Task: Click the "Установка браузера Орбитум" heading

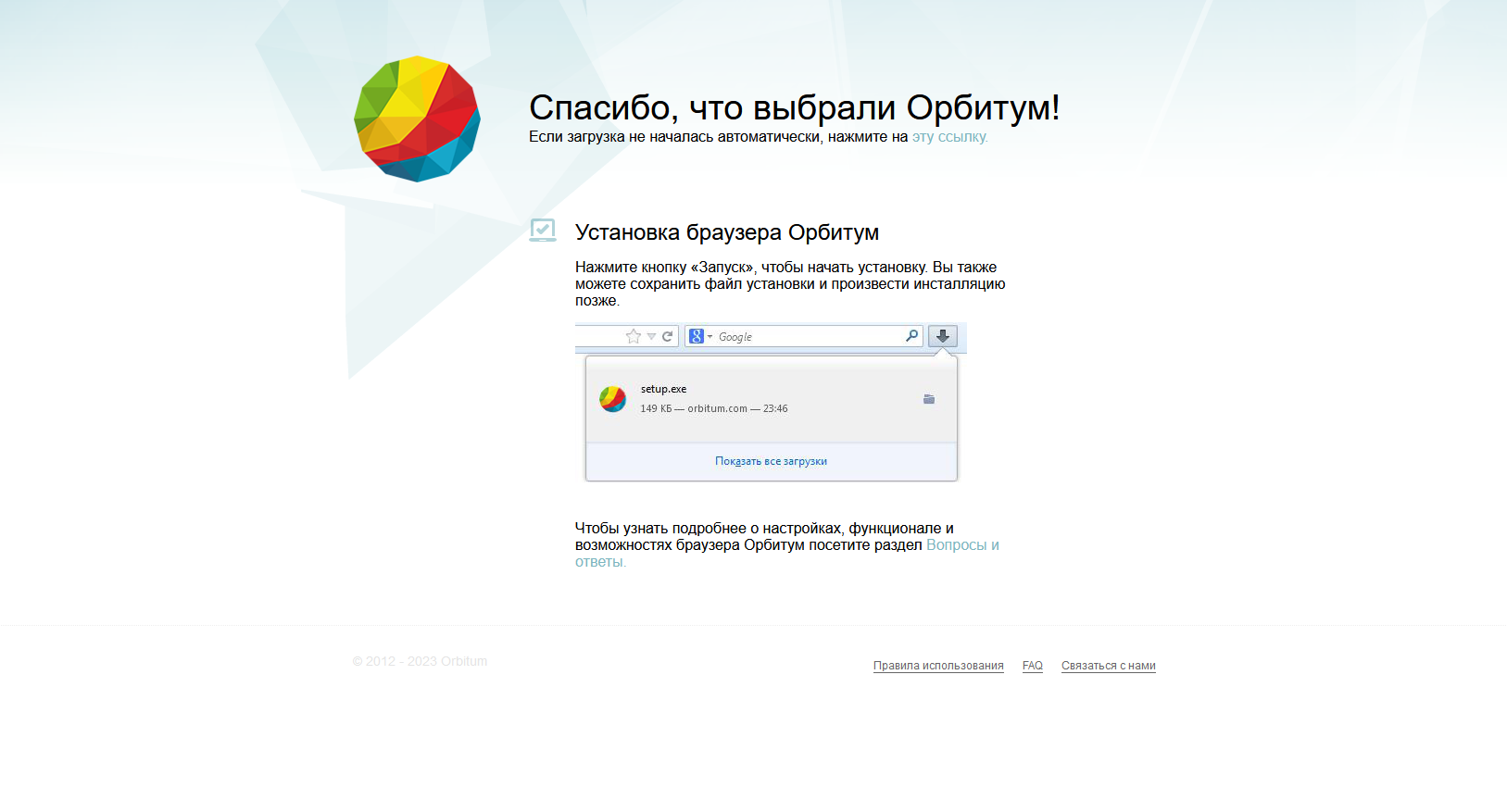Action: [727, 232]
